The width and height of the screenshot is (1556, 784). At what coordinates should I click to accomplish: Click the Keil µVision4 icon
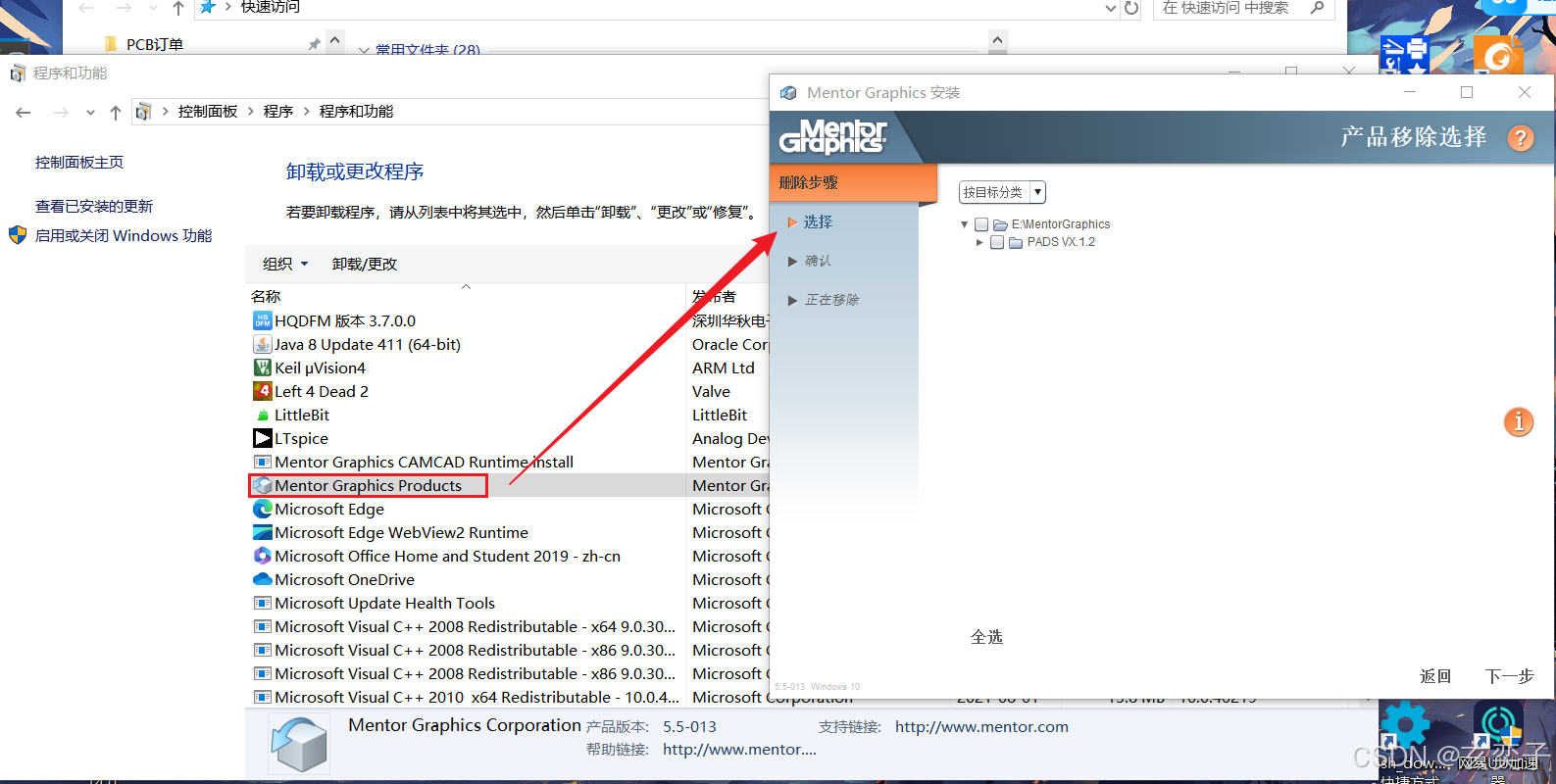coord(262,367)
